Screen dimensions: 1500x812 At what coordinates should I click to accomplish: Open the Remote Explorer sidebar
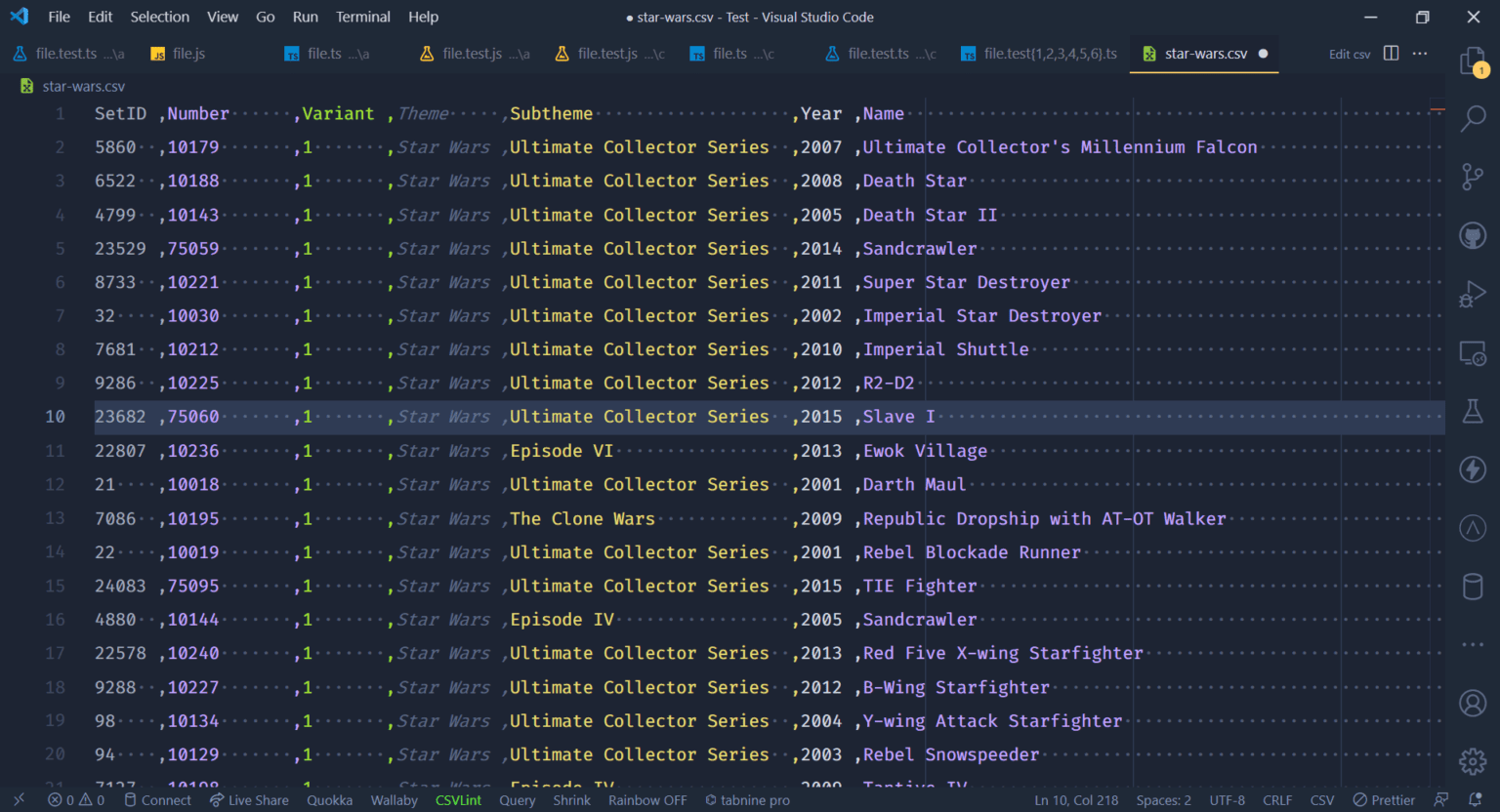coord(1473,352)
